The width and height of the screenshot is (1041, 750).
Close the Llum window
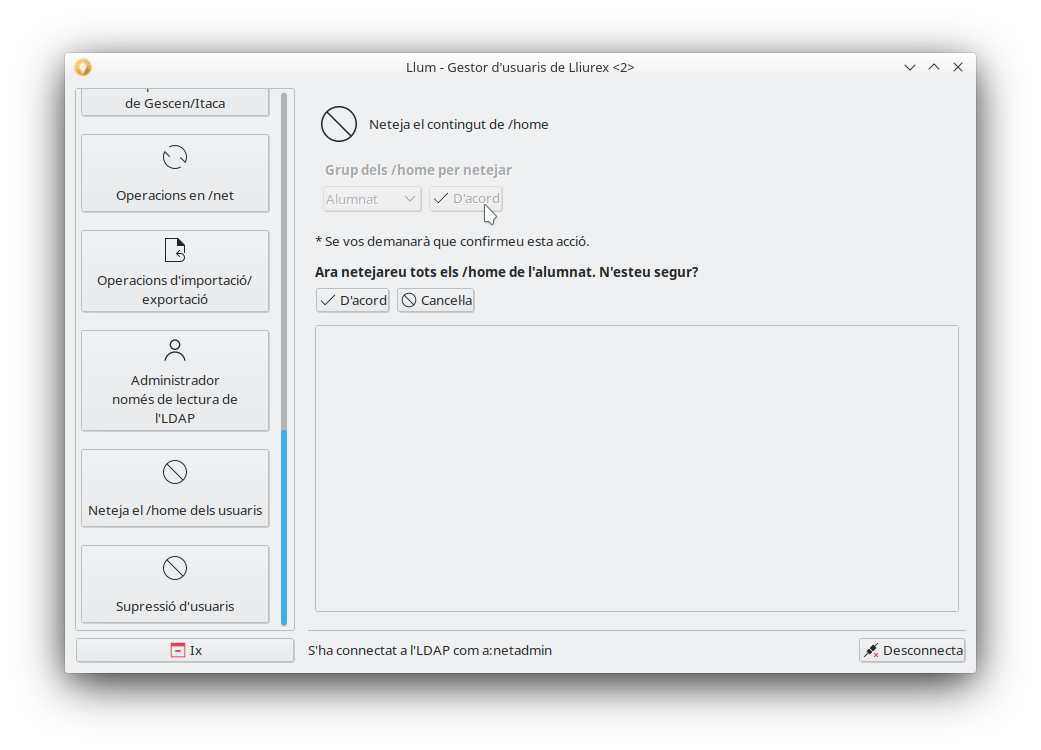pos(958,67)
